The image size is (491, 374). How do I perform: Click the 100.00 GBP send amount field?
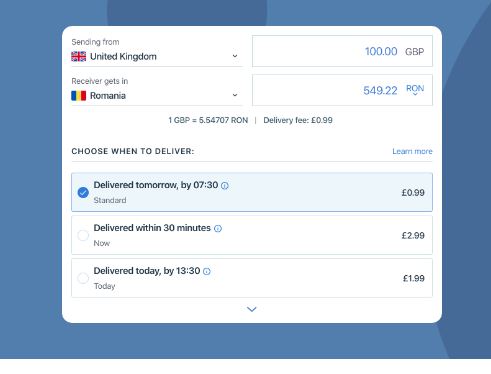pyautogui.click(x=342, y=51)
